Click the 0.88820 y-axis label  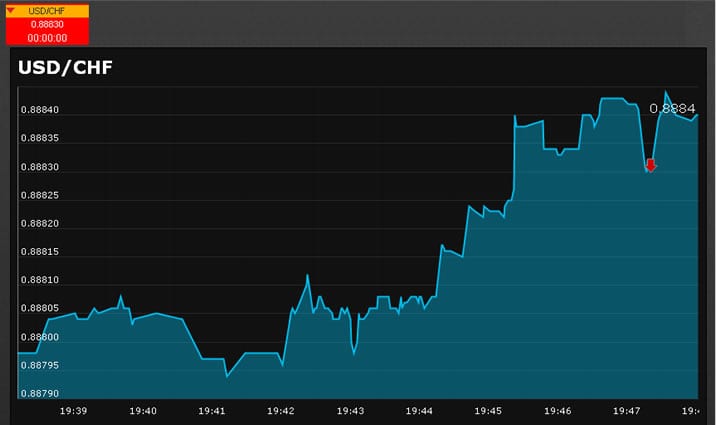pyautogui.click(x=40, y=224)
